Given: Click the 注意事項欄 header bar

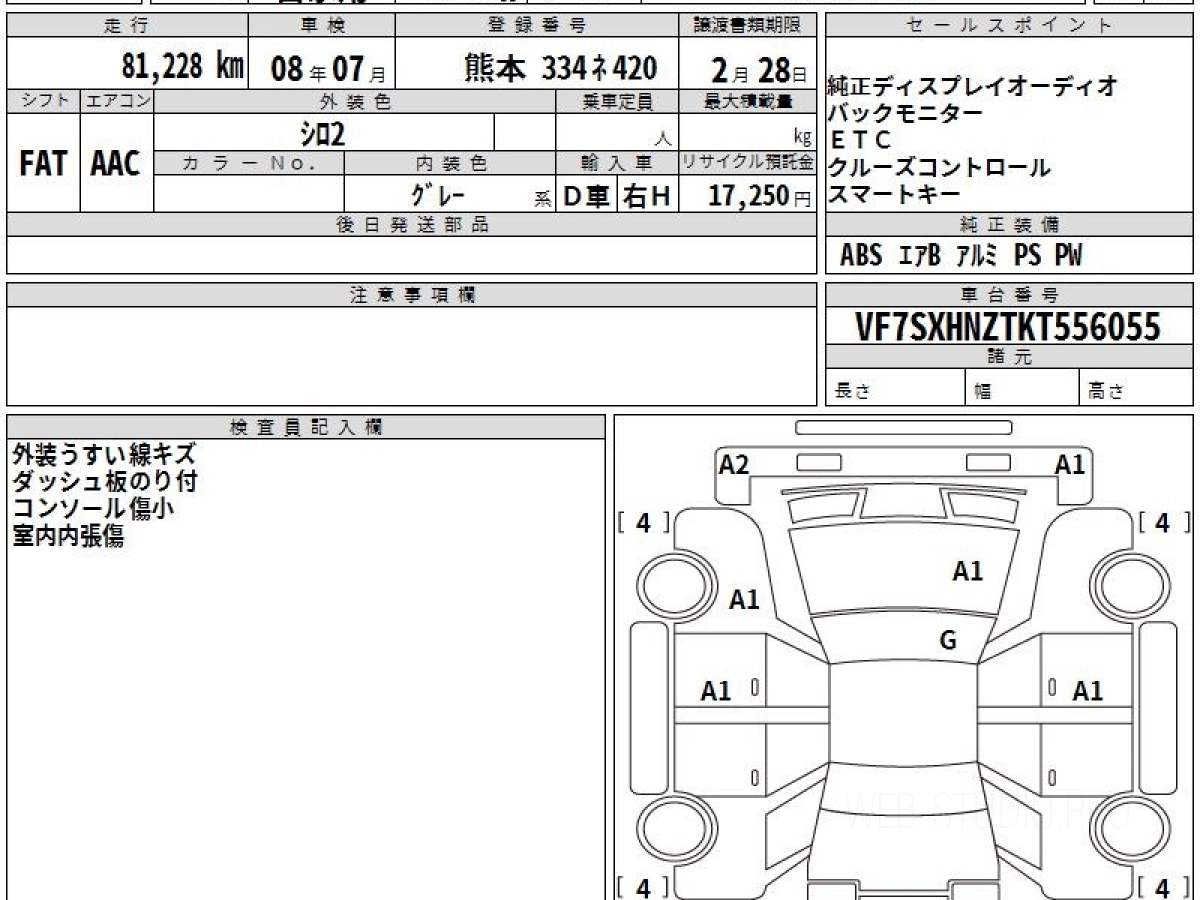Looking at the screenshot, I should [x=412, y=295].
